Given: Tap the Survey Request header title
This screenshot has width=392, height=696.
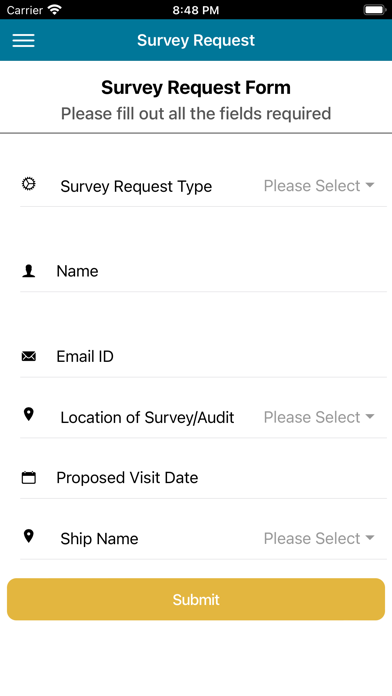Looking at the screenshot, I should coord(196,40).
